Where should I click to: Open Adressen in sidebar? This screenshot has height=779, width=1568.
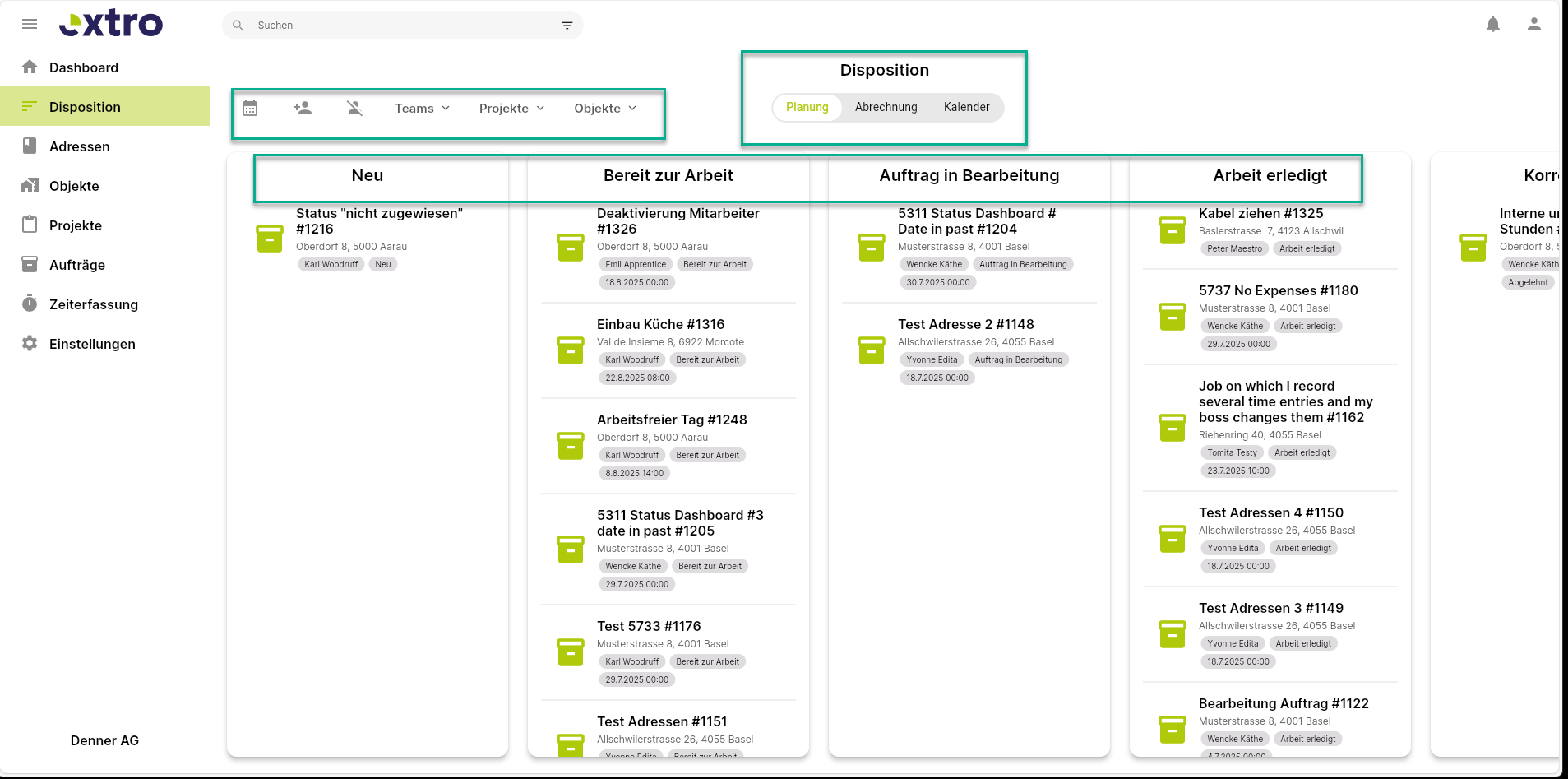(x=104, y=146)
